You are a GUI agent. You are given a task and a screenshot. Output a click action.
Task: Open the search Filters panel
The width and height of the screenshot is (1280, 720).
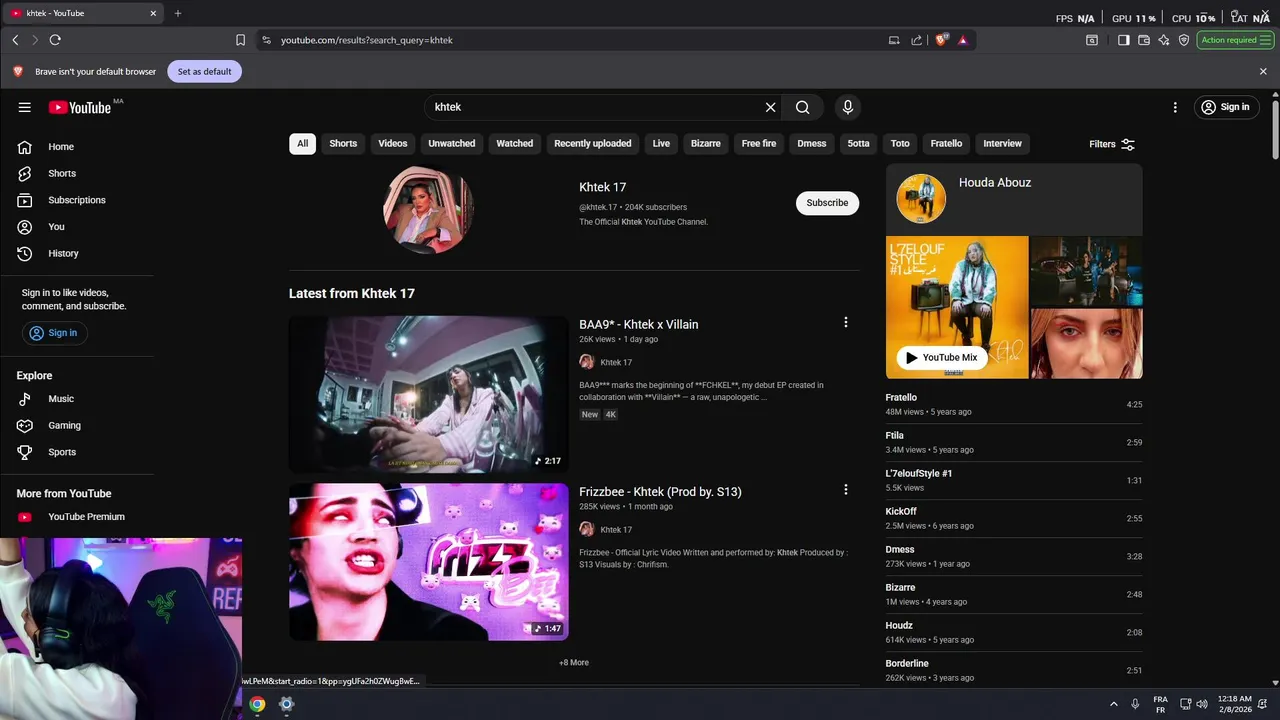tap(1112, 144)
